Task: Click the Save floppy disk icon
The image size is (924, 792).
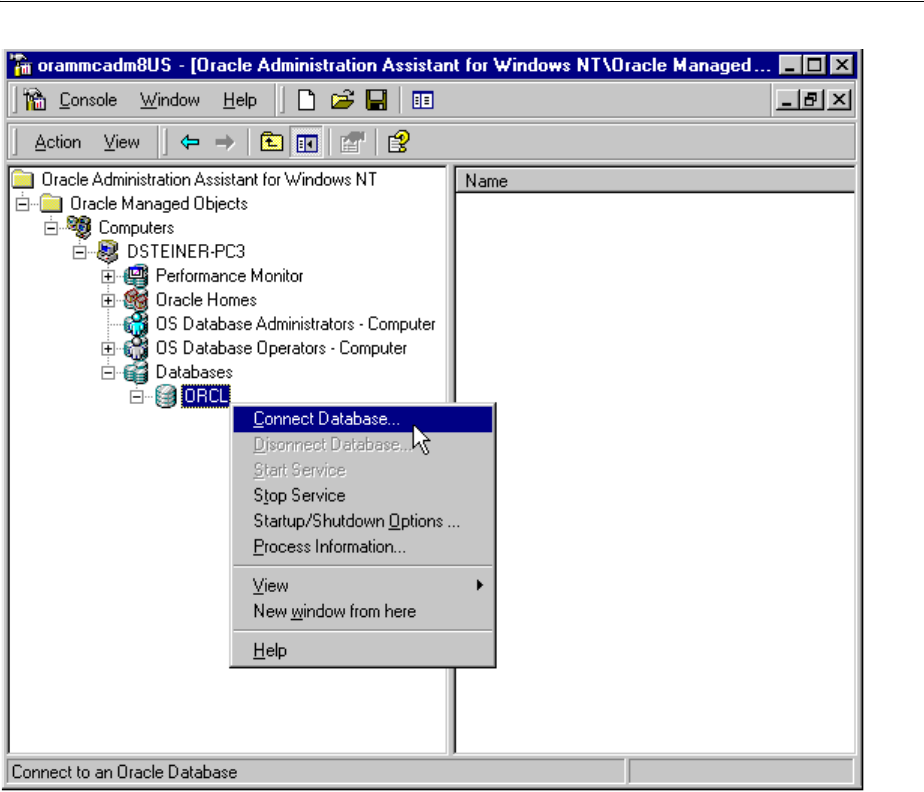Action: pos(377,100)
